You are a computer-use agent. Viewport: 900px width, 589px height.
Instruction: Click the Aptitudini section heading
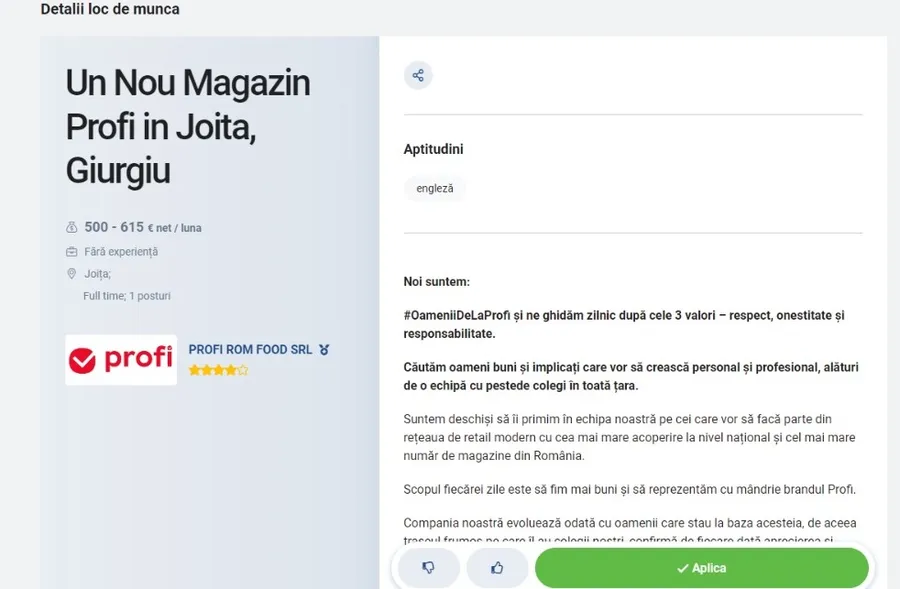[433, 150]
